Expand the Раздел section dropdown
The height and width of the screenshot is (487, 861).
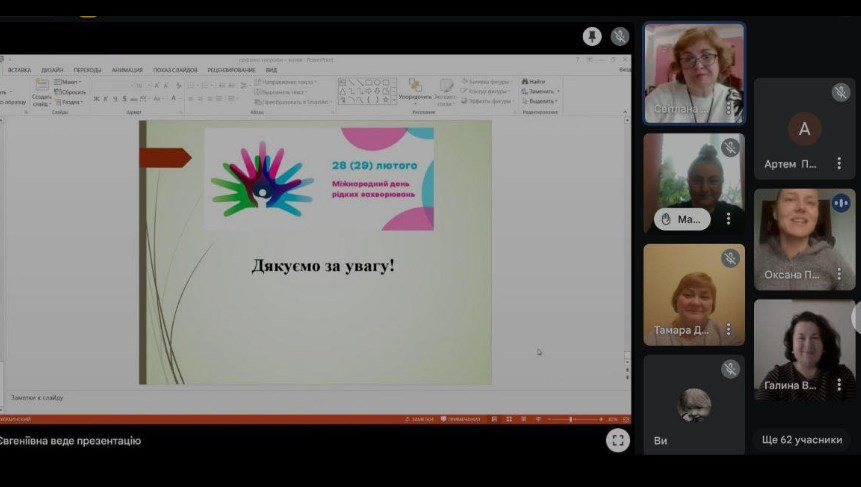(69, 102)
